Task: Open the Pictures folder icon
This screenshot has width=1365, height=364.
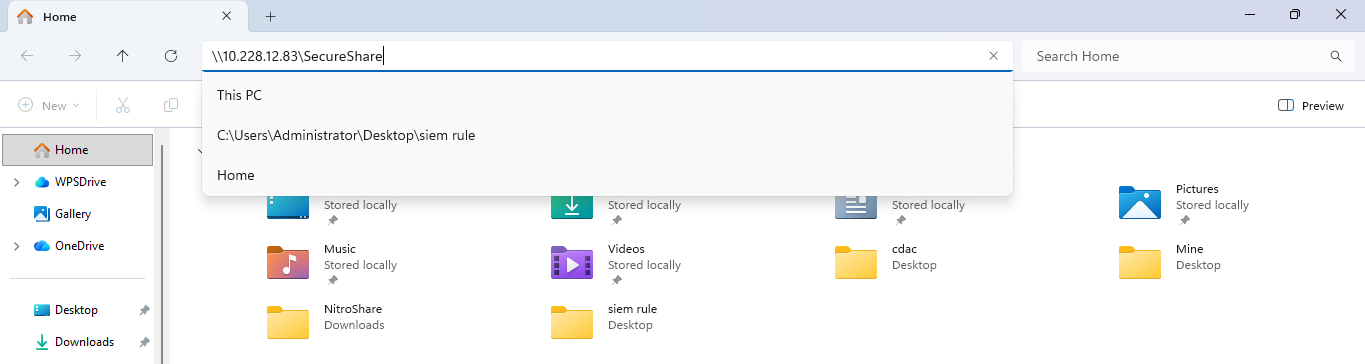Action: point(1140,203)
